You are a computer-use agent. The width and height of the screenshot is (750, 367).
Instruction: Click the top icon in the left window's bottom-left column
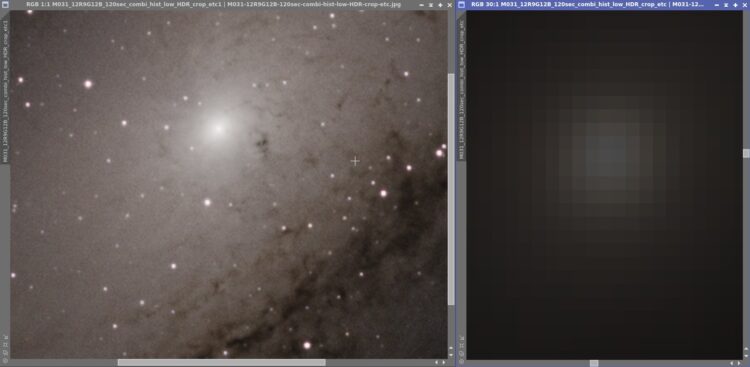coord(5,337)
